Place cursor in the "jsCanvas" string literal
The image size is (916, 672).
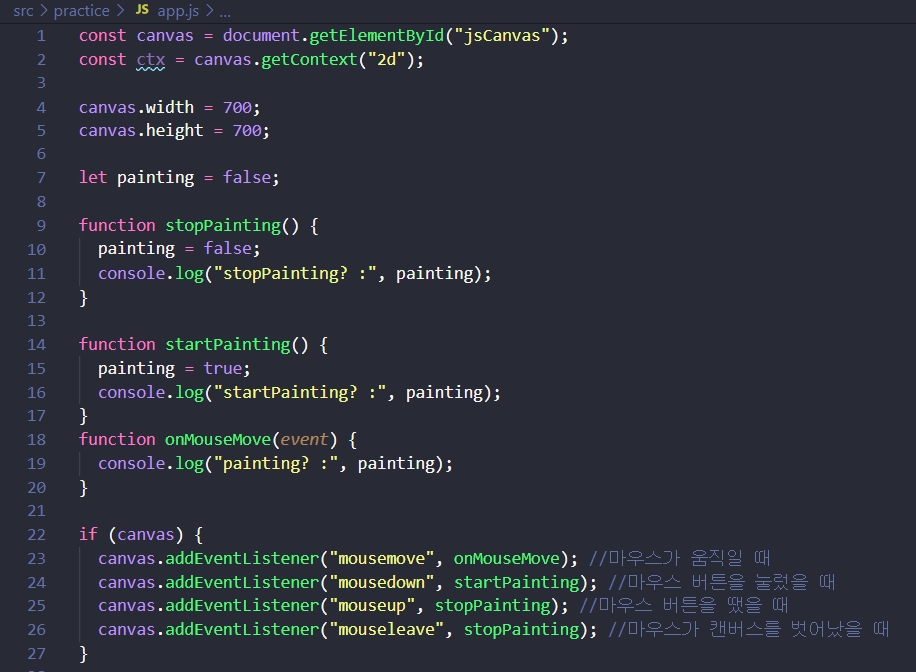pyautogui.click(x=500, y=34)
